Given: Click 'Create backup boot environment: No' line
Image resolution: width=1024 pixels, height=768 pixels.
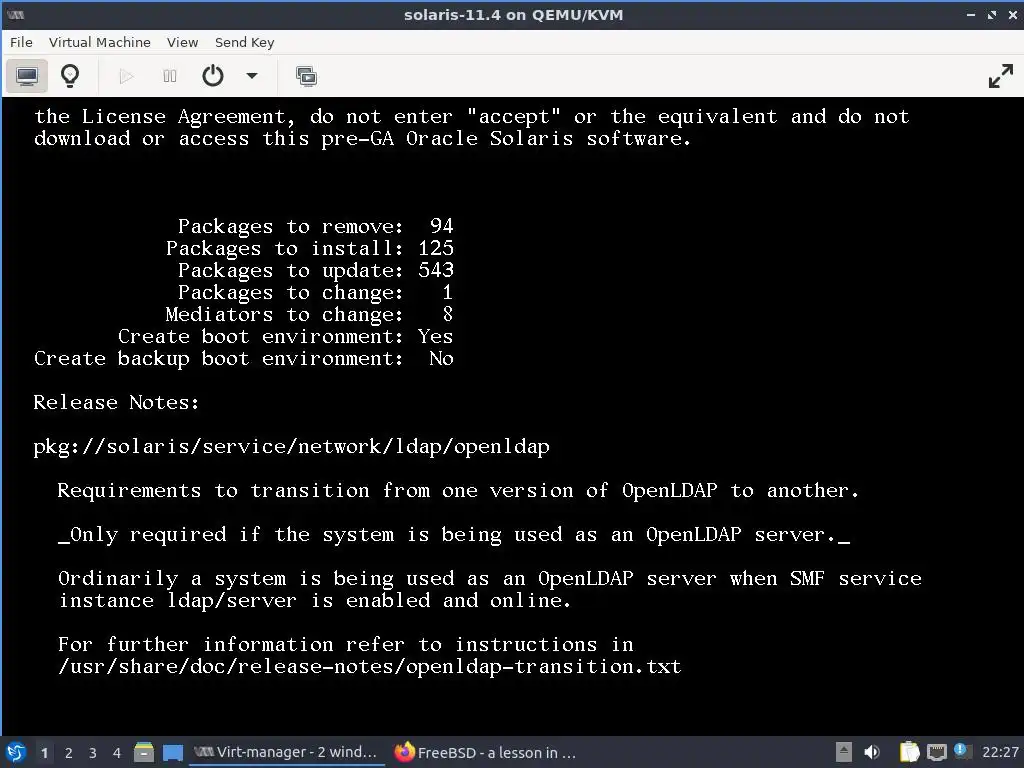Looking at the screenshot, I should tap(244, 359).
